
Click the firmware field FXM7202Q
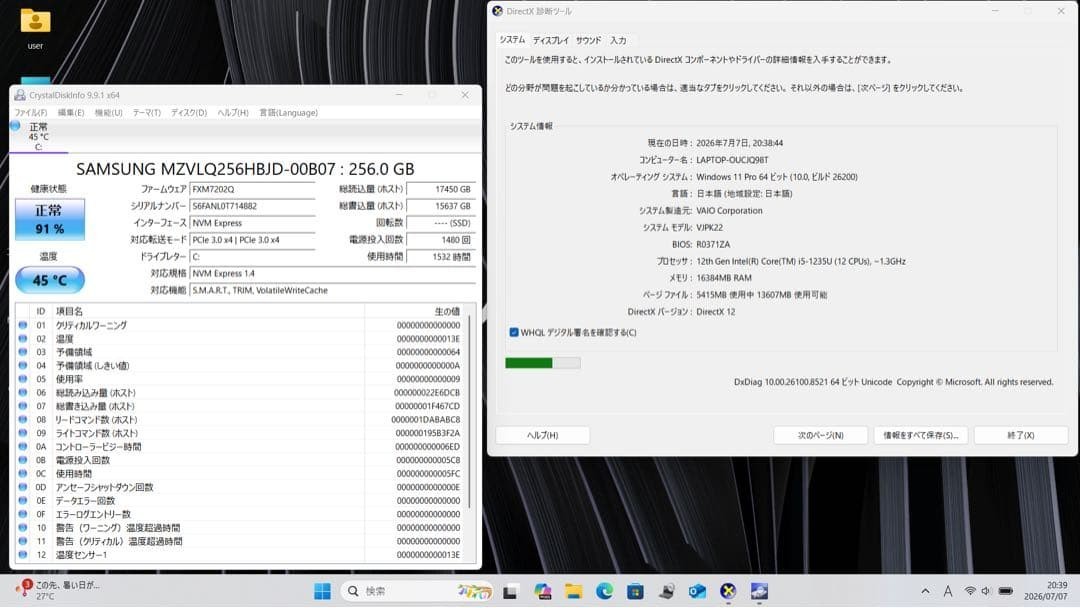252,189
